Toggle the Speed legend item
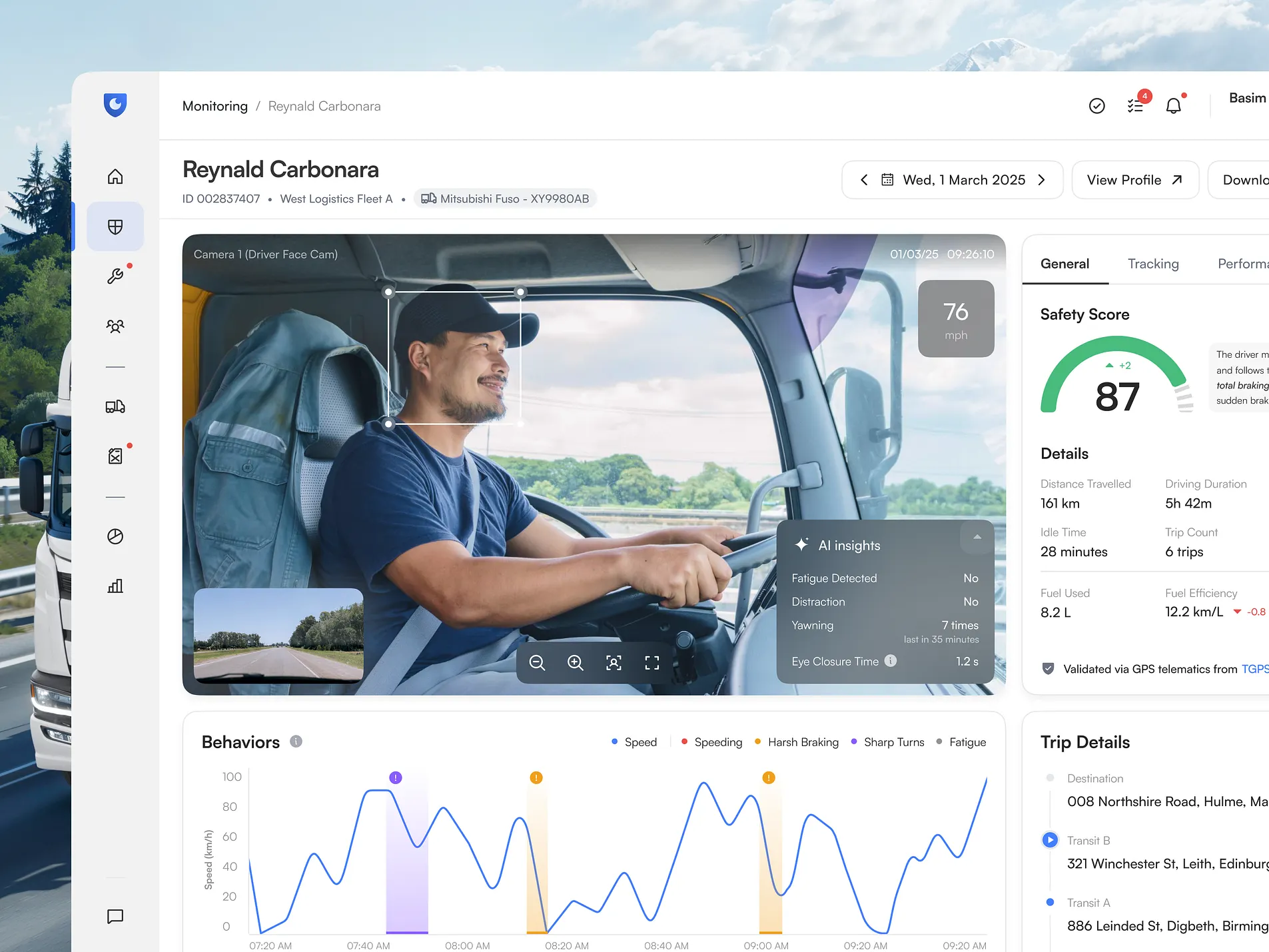1269x952 pixels. point(634,742)
